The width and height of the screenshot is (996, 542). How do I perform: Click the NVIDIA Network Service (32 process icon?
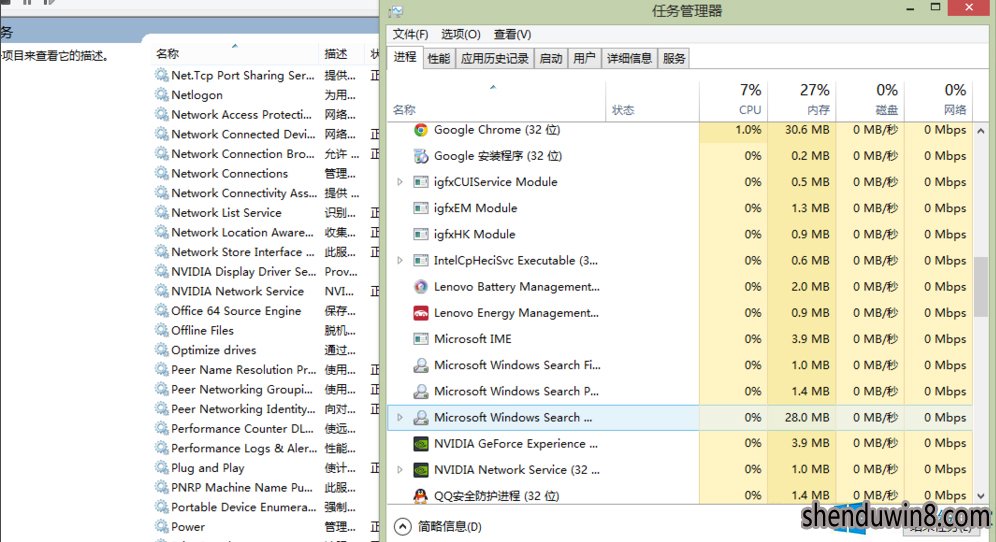click(x=421, y=470)
